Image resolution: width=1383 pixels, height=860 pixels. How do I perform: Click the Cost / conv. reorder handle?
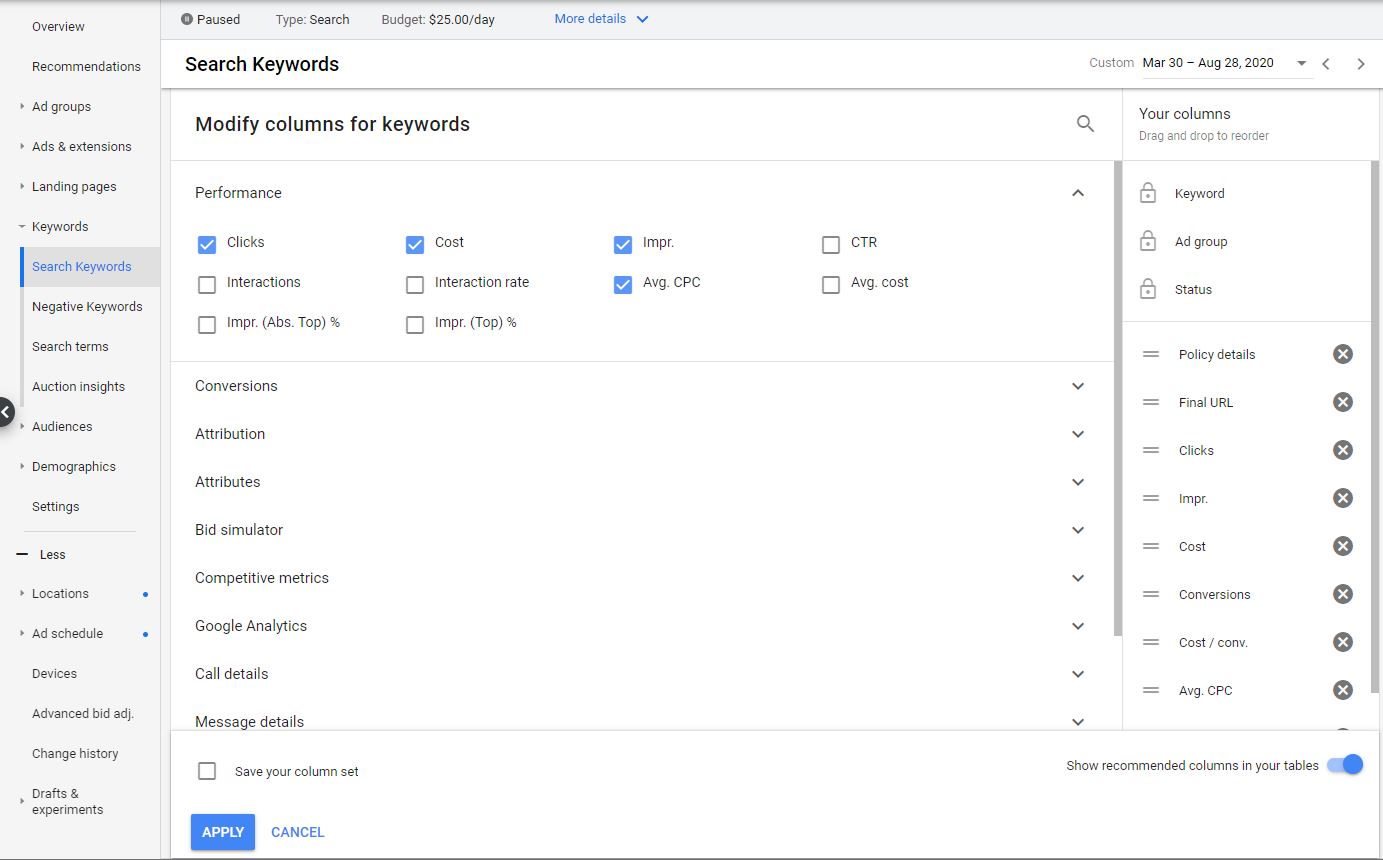click(1151, 642)
